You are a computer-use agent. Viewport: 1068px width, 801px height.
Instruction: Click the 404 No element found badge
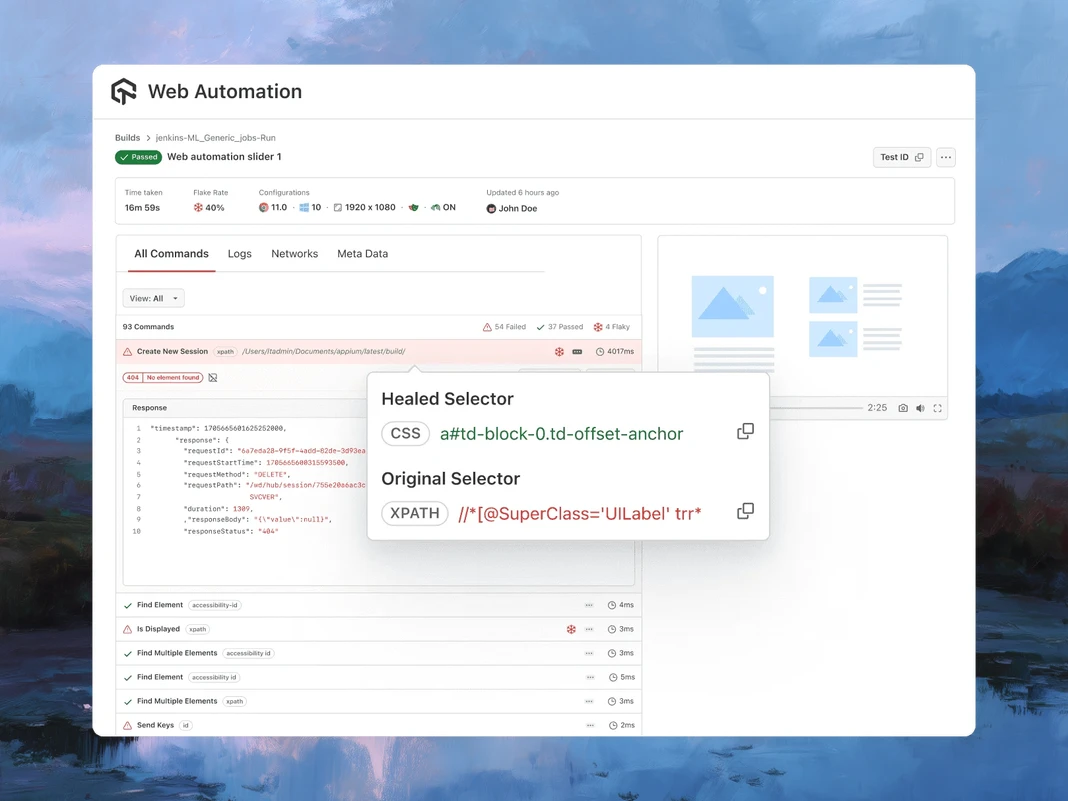(x=163, y=377)
